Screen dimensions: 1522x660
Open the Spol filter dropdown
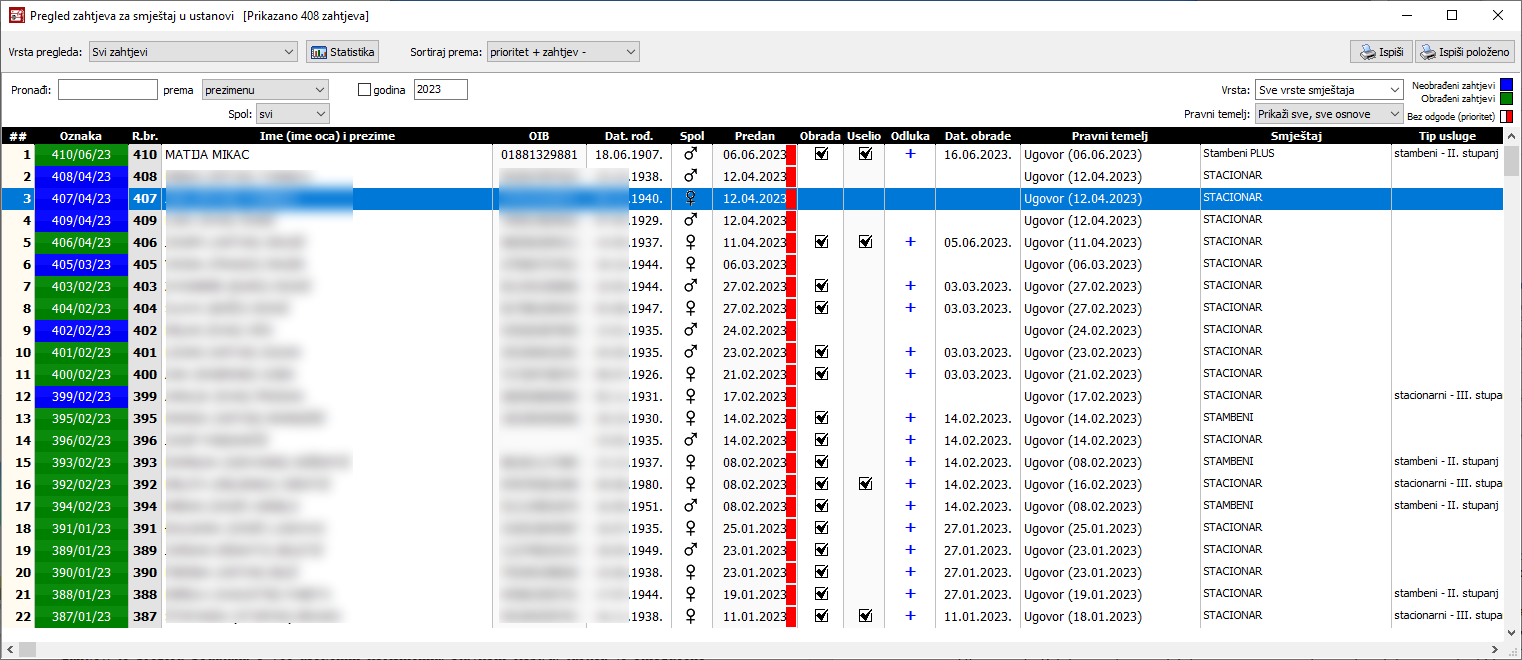click(x=292, y=114)
